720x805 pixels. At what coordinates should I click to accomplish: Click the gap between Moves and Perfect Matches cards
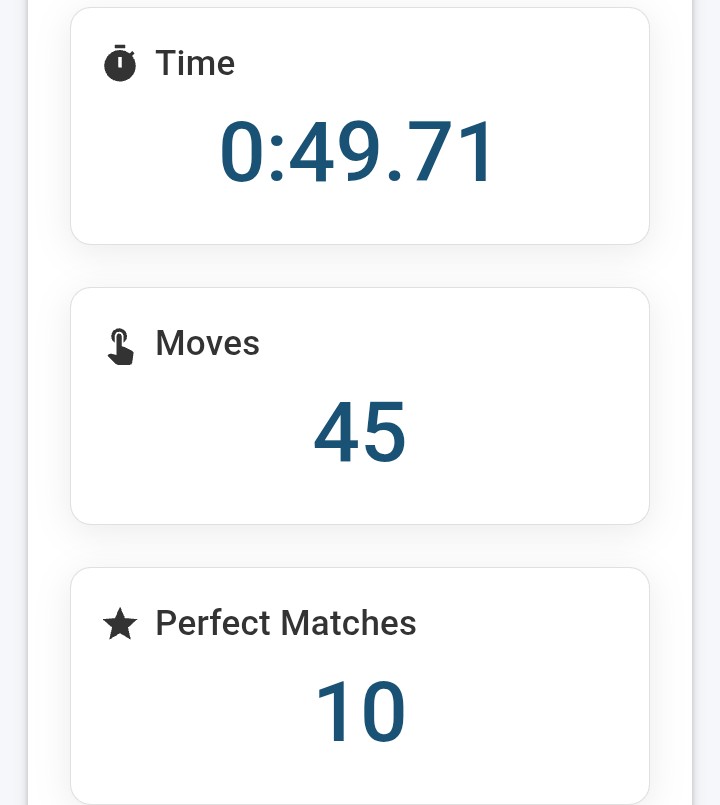tap(360, 546)
